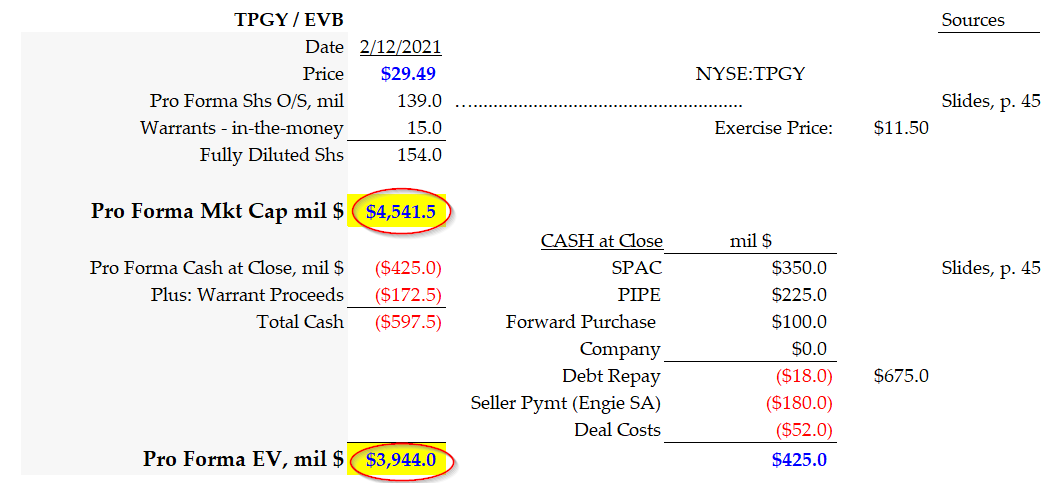Select the Fully Diluted Shs value 154.0
Image resolution: width=1063 pixels, height=483 pixels.
419,155
